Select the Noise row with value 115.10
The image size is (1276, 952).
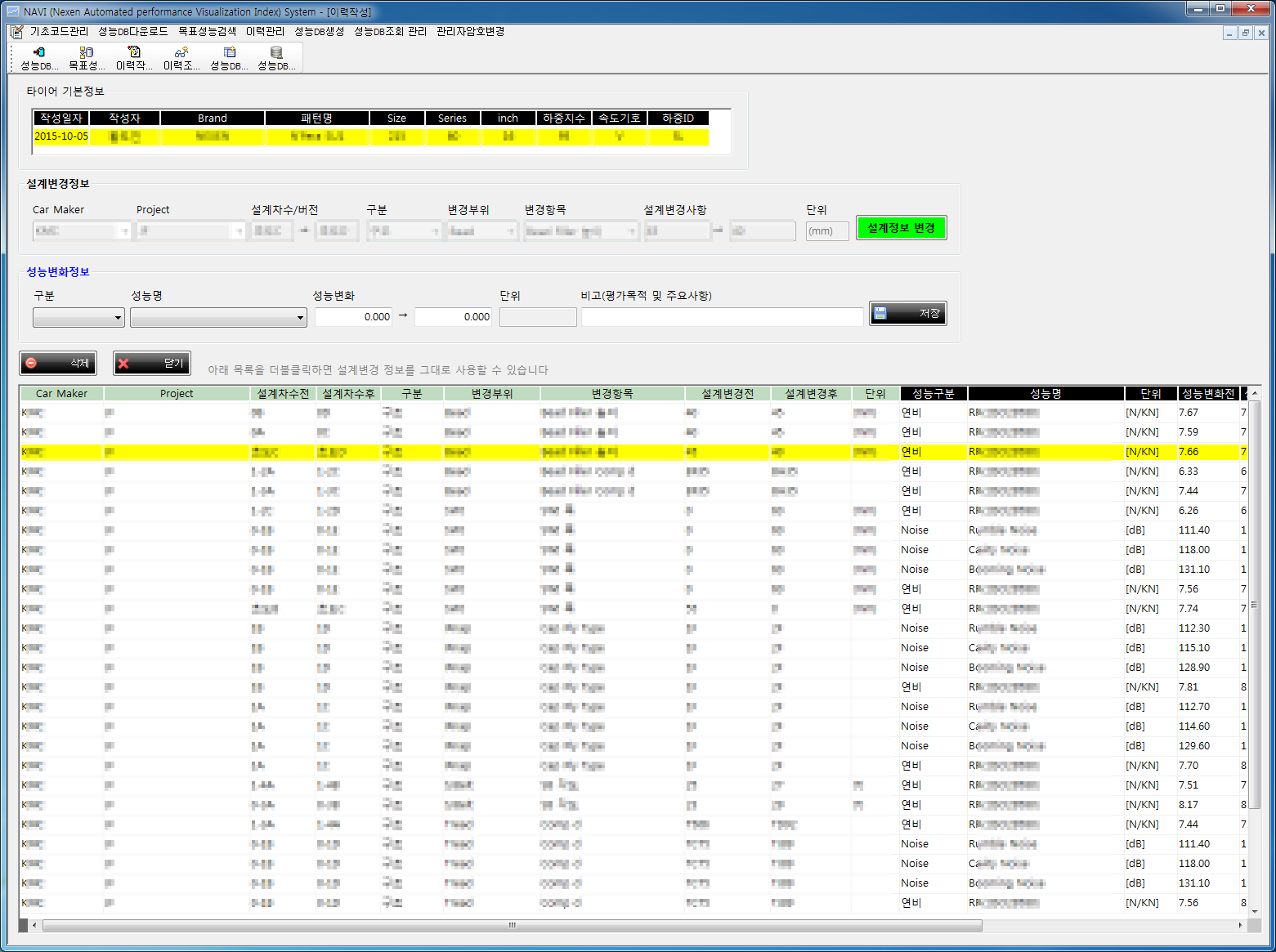click(x=634, y=648)
